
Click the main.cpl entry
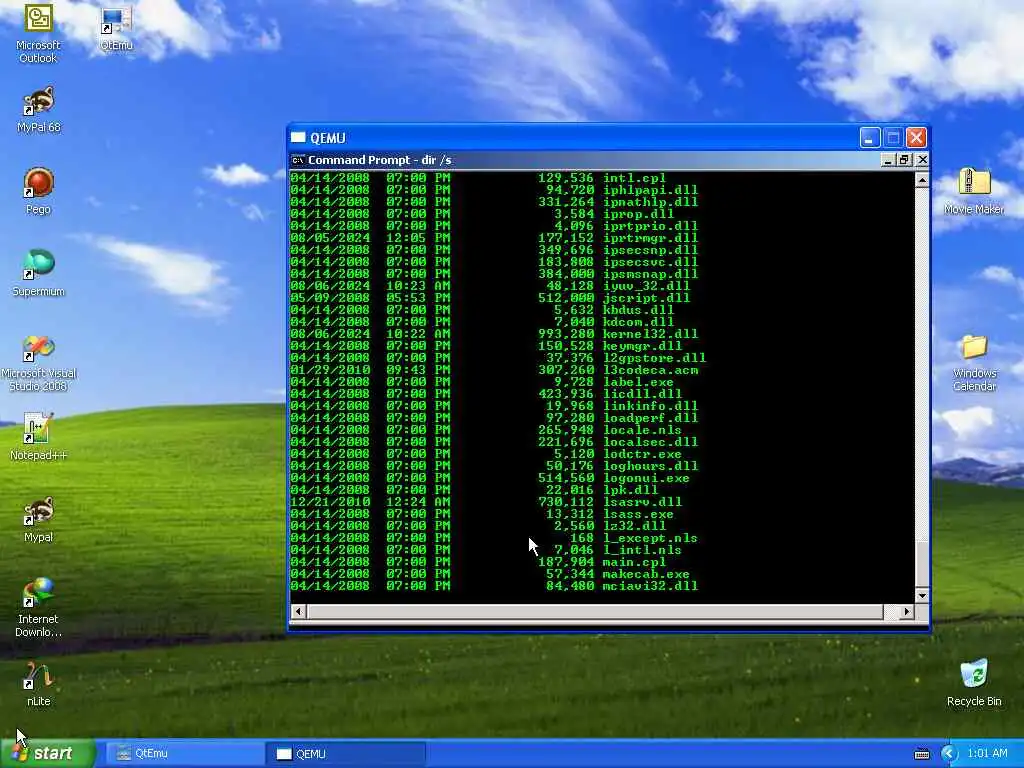634,562
